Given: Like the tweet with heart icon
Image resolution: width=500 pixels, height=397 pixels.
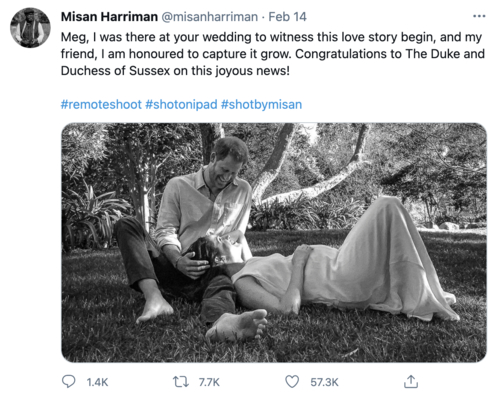Looking at the screenshot, I should (292, 382).
